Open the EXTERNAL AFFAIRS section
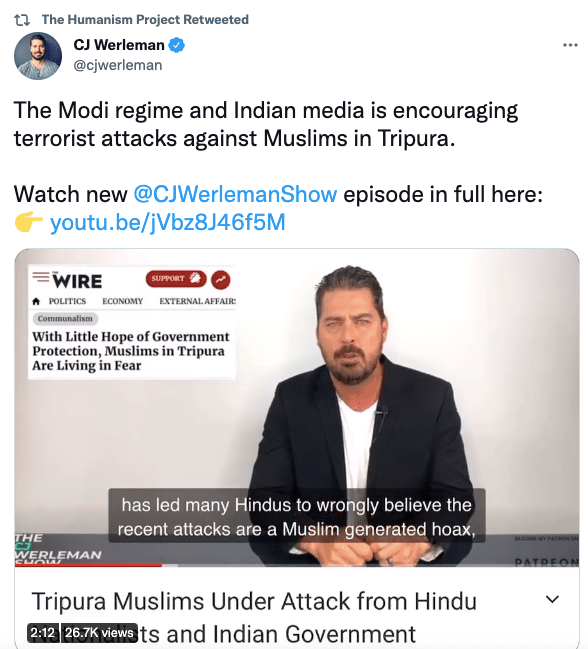The image size is (588, 649). (x=198, y=301)
